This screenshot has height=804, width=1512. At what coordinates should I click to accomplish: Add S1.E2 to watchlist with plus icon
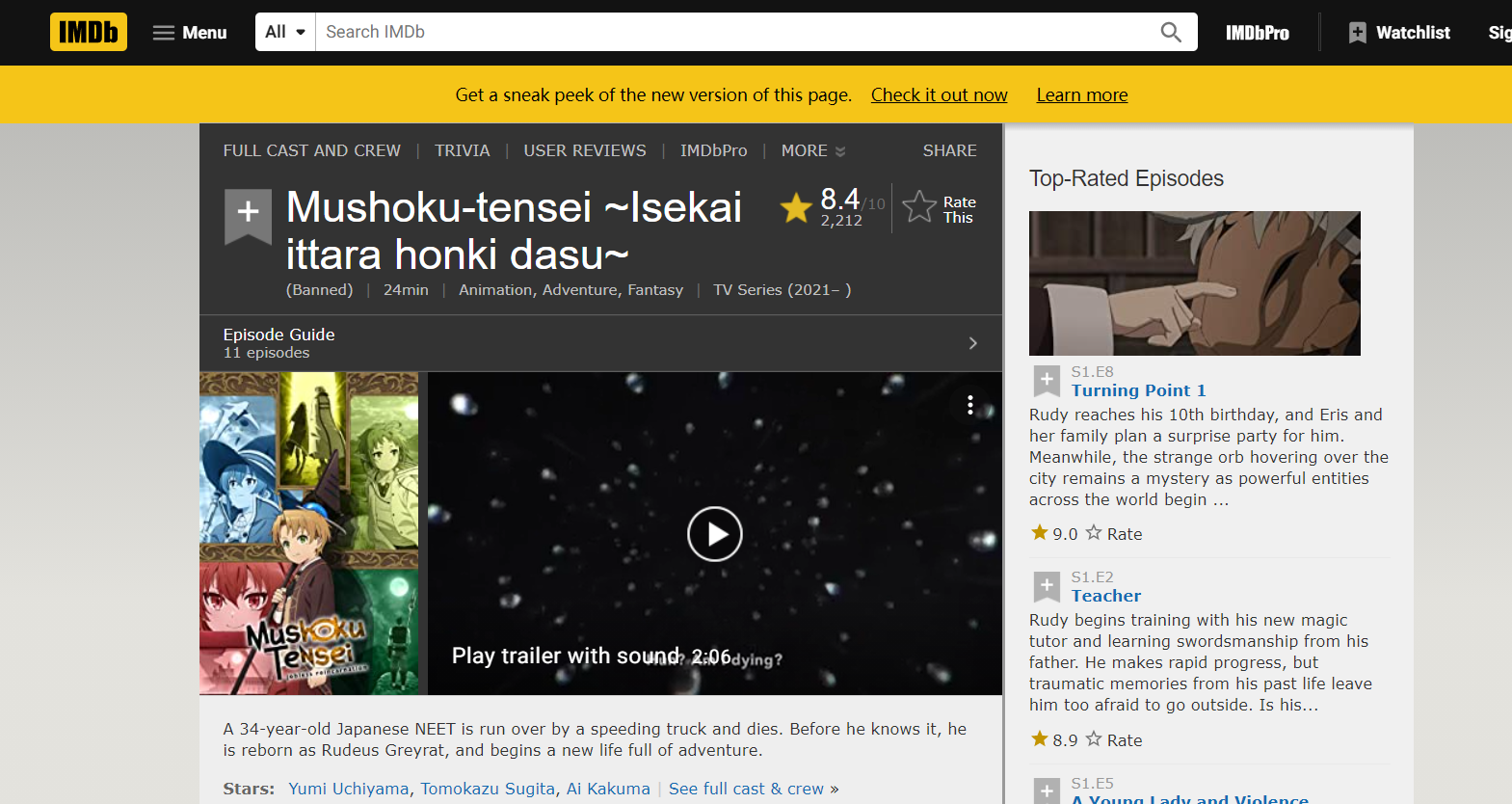[x=1047, y=586]
